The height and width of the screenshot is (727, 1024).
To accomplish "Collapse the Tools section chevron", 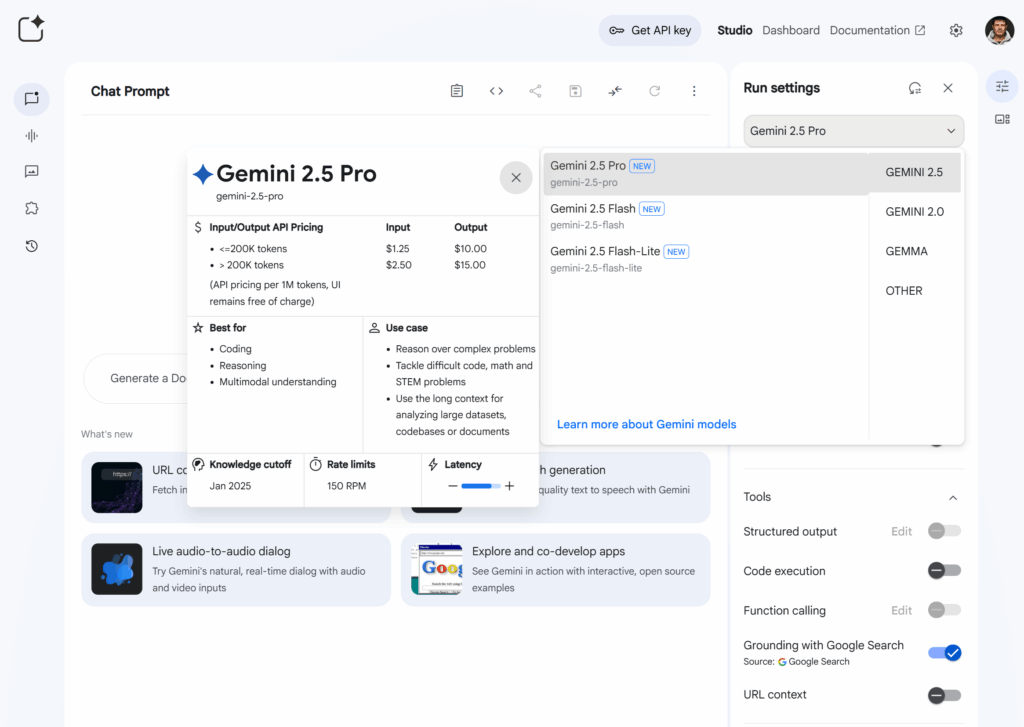I will (953, 498).
